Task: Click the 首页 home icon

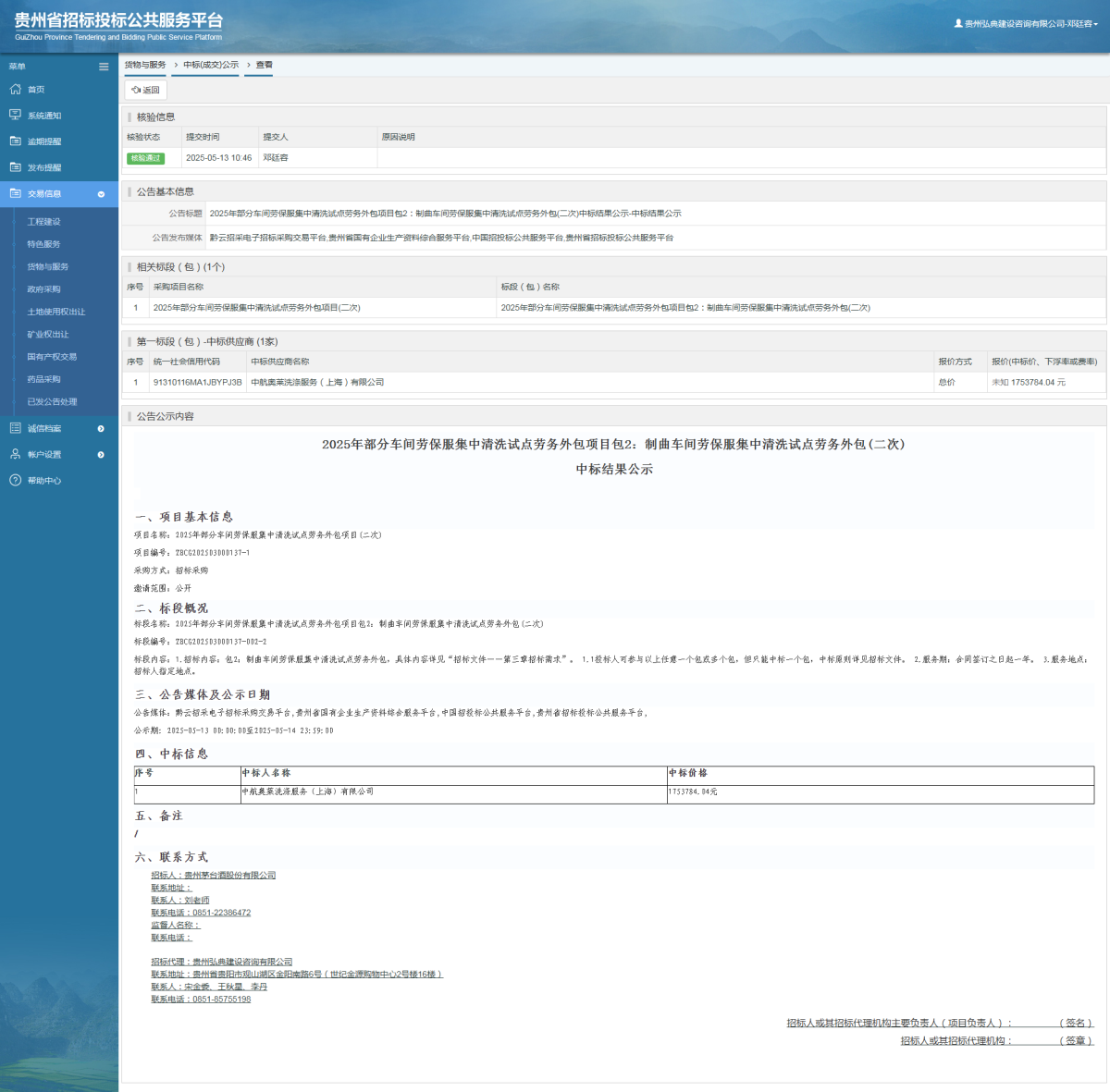Action: click(x=15, y=90)
